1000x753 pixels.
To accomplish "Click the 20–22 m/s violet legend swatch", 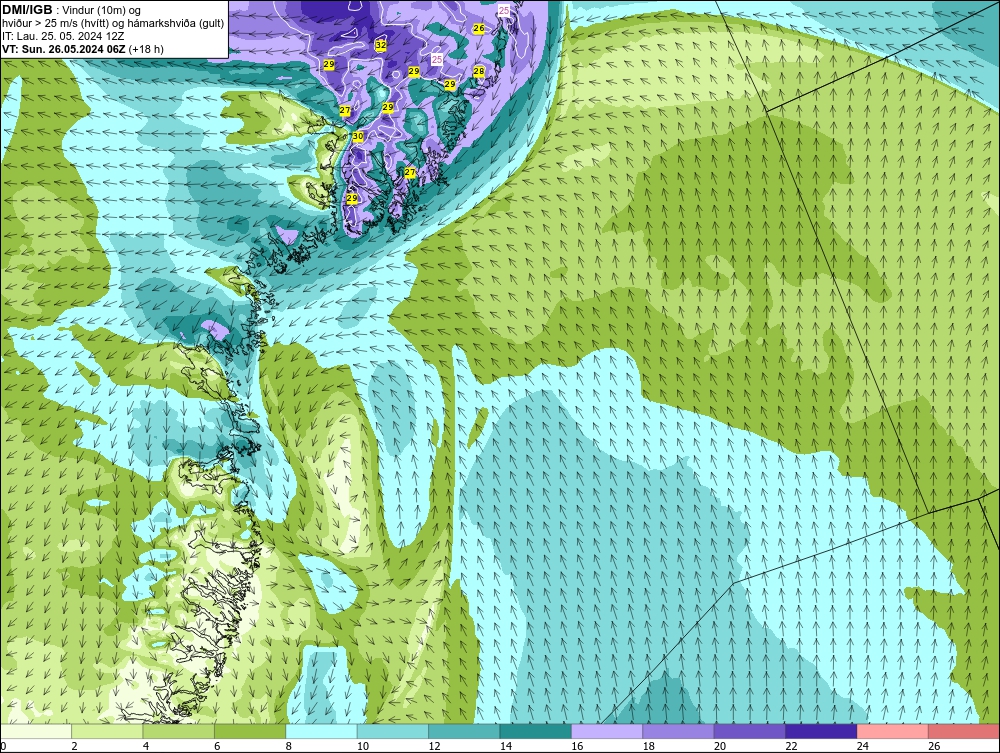I will [750, 731].
